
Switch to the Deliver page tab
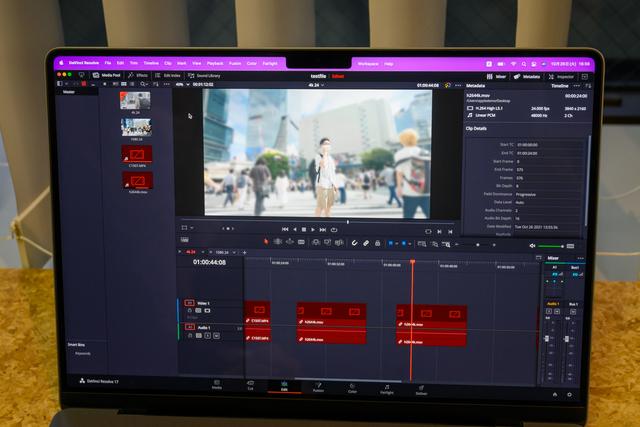[421, 390]
